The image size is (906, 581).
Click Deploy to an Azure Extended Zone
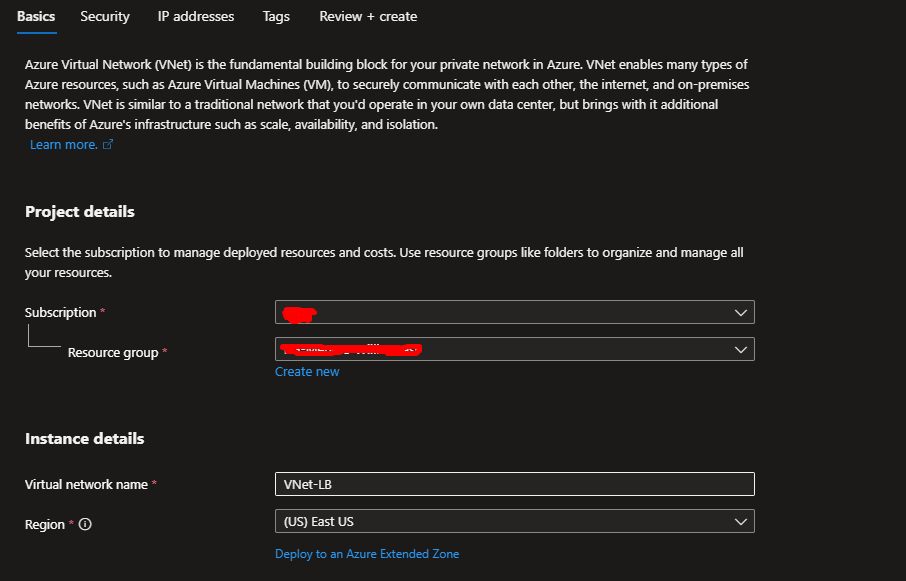pos(367,554)
